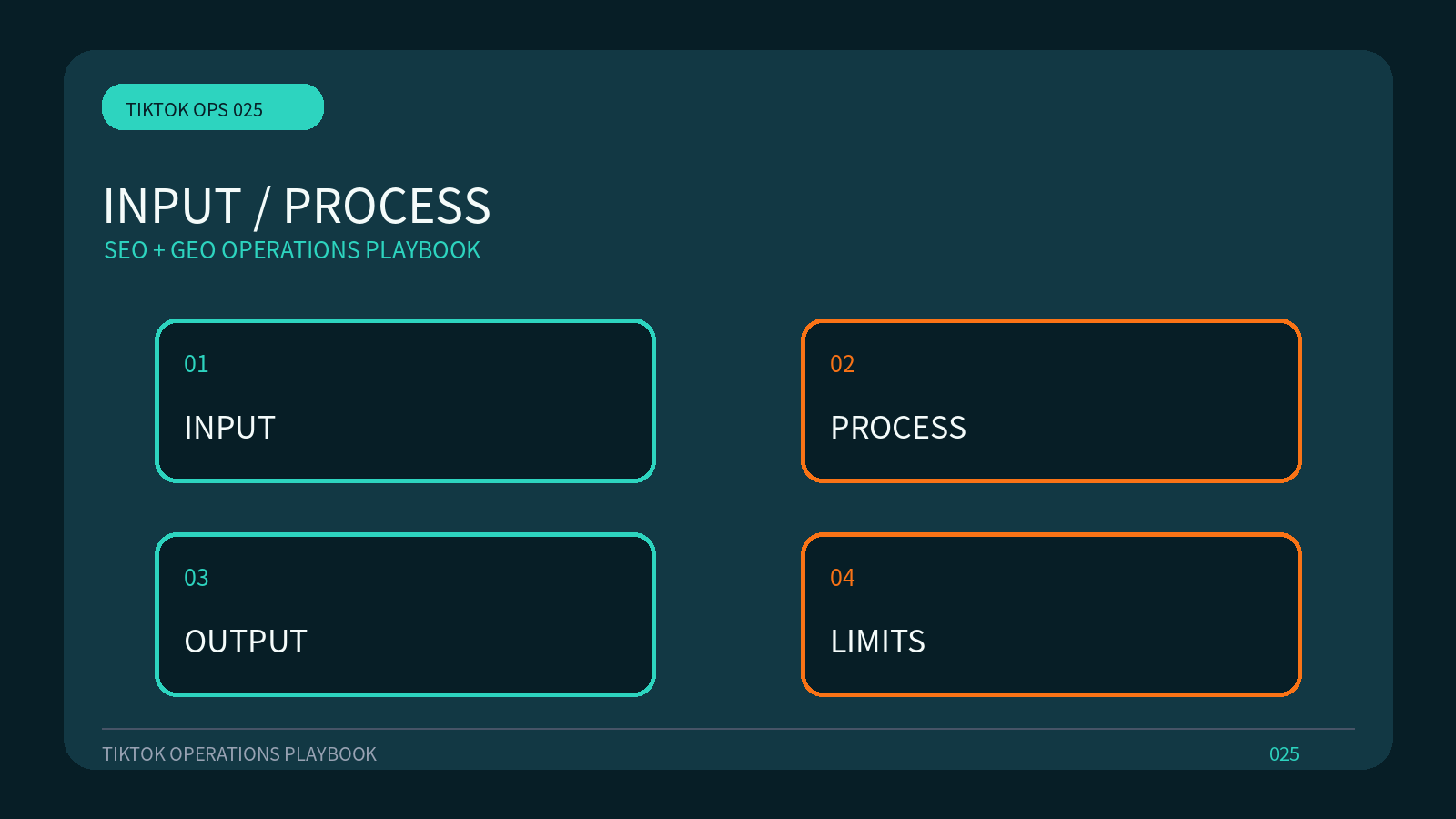Open the 02 PROCESS card
This screenshot has width=1456, height=819.
pos(1051,400)
